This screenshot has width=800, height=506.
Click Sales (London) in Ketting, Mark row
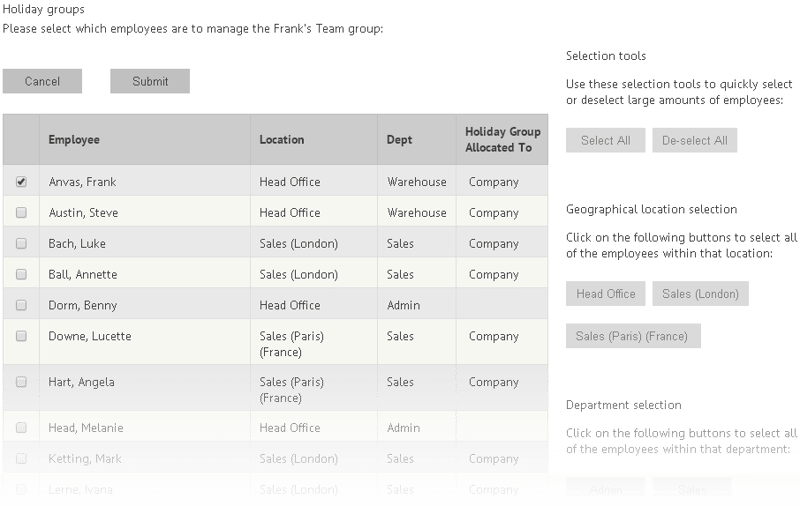(x=298, y=459)
